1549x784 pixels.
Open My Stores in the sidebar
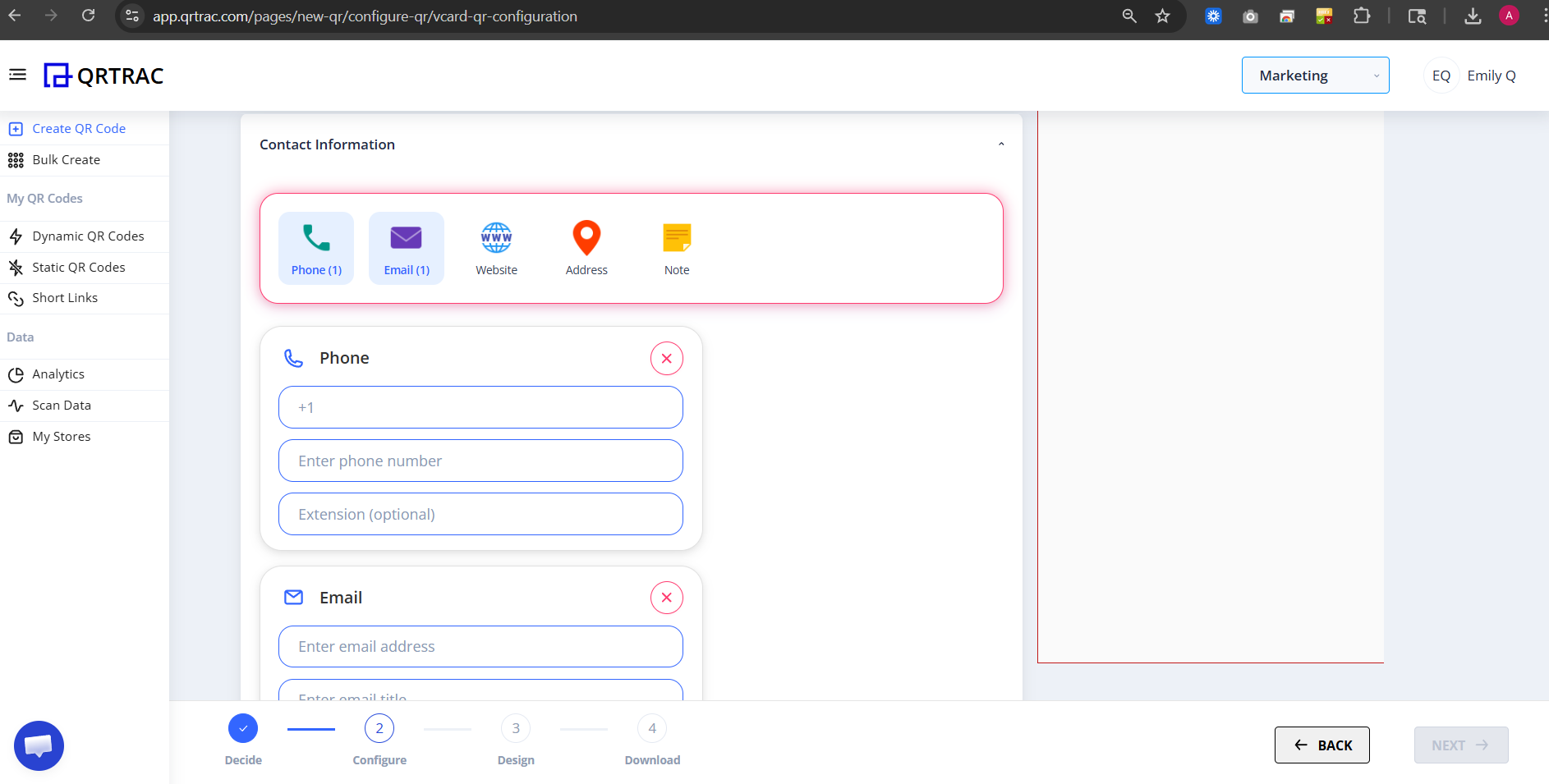pos(60,436)
